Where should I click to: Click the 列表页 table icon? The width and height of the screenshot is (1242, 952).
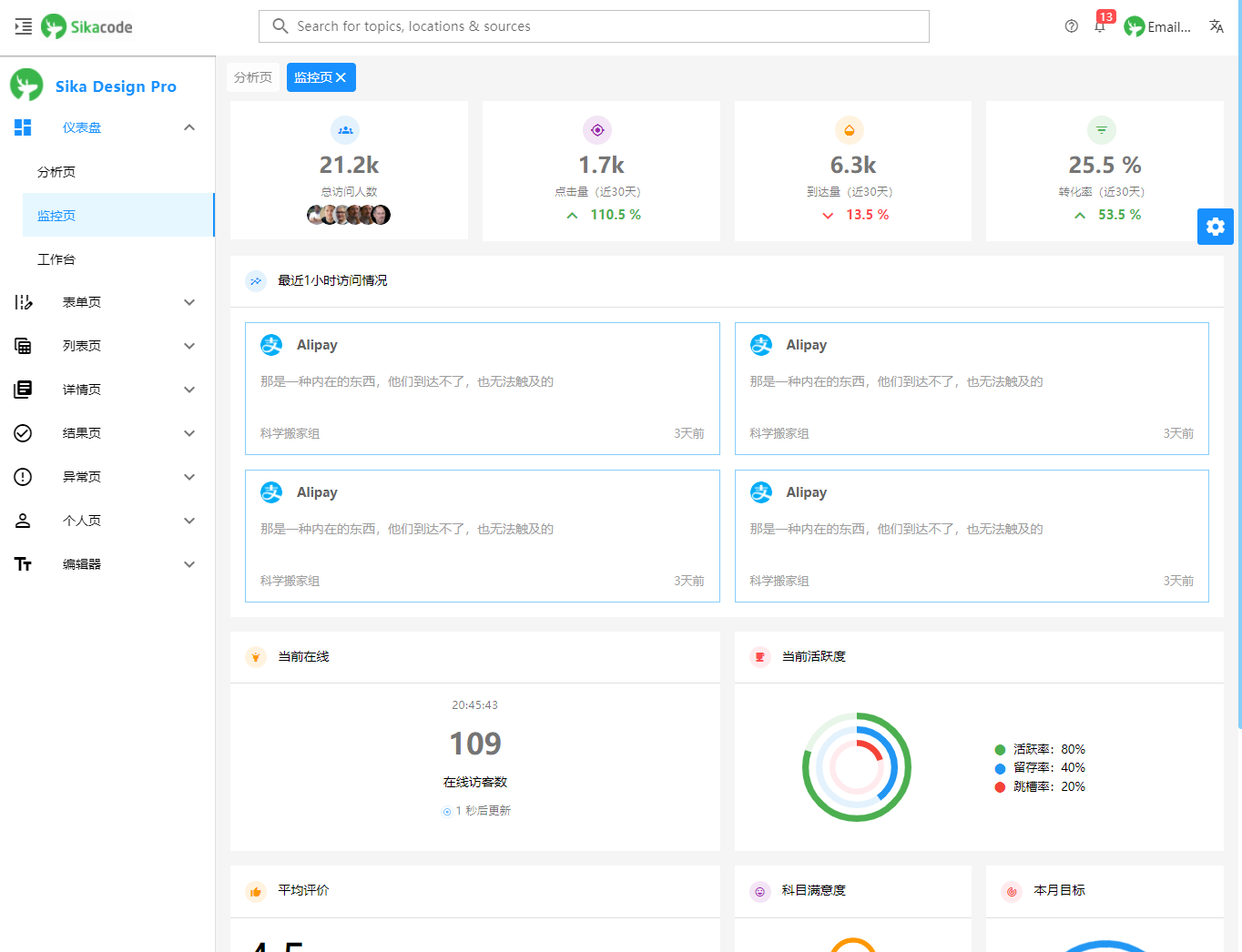(x=24, y=346)
